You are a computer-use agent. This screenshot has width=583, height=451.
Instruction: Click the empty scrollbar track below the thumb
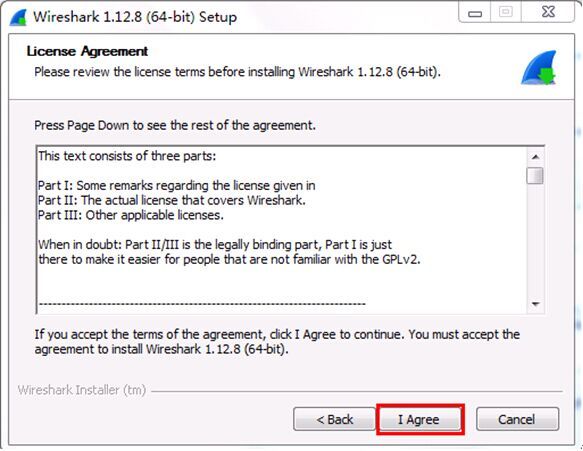coord(535,241)
